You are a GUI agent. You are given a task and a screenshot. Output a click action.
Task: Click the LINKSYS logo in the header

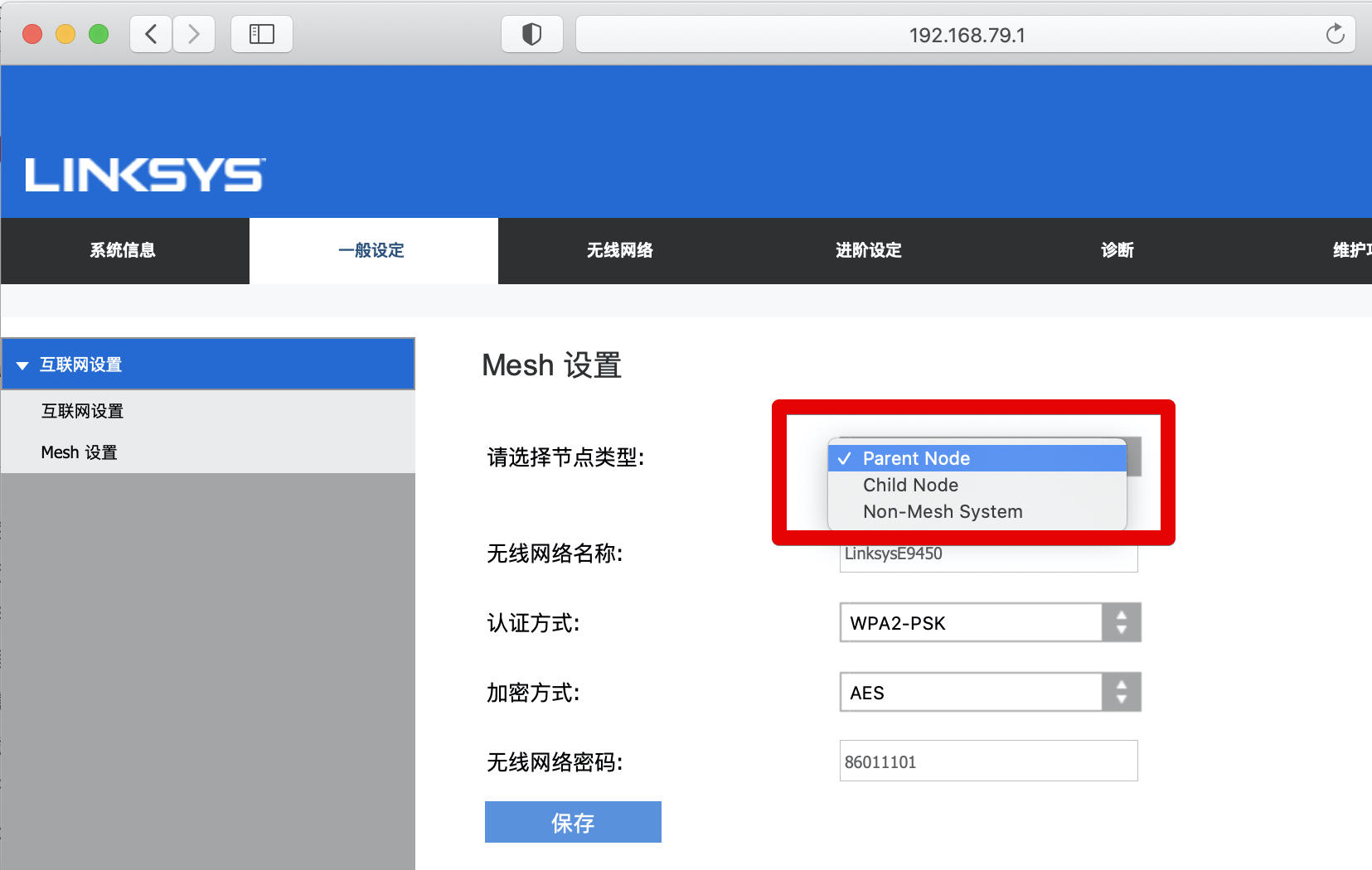click(x=143, y=175)
